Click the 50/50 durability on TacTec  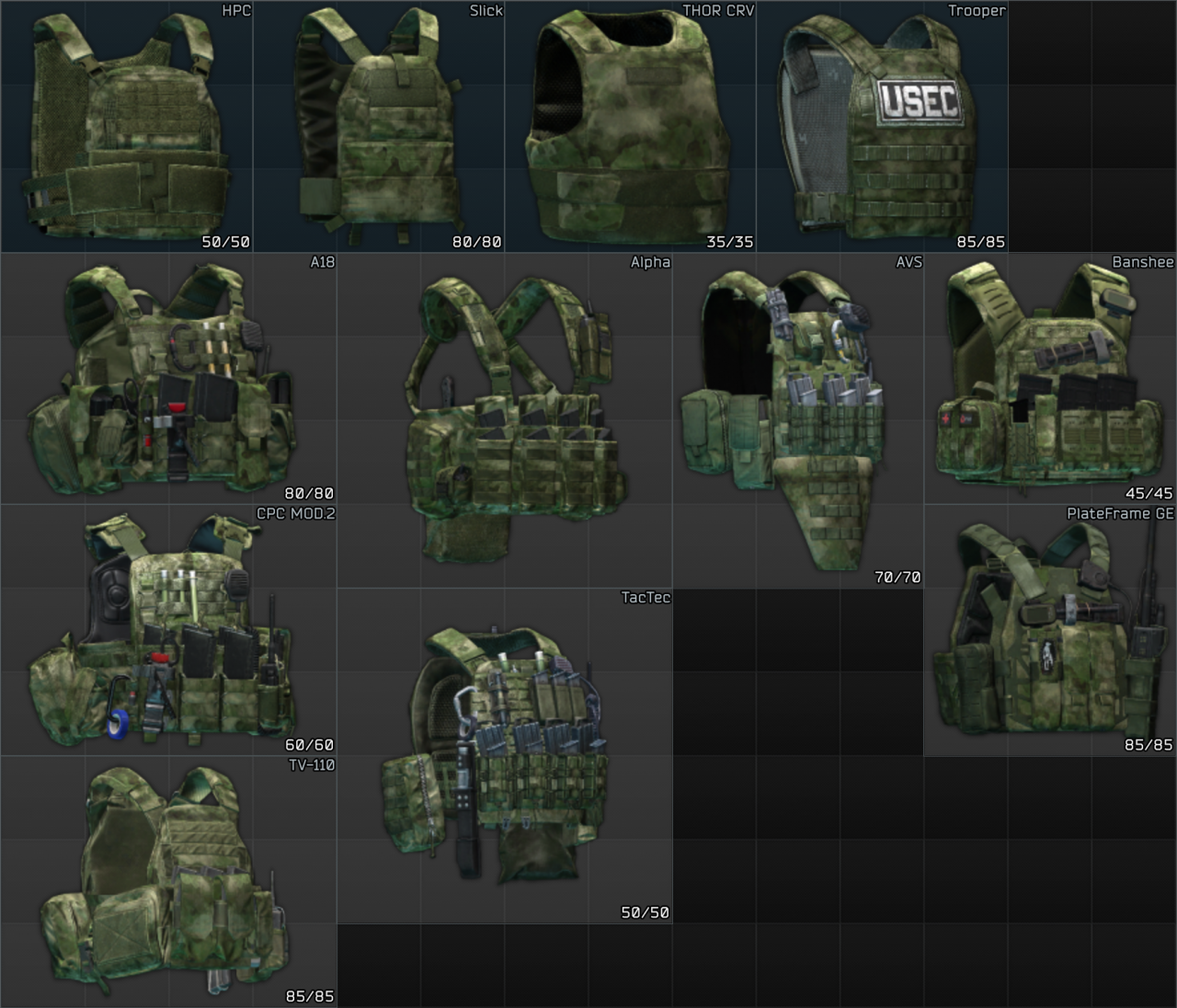pos(646,912)
